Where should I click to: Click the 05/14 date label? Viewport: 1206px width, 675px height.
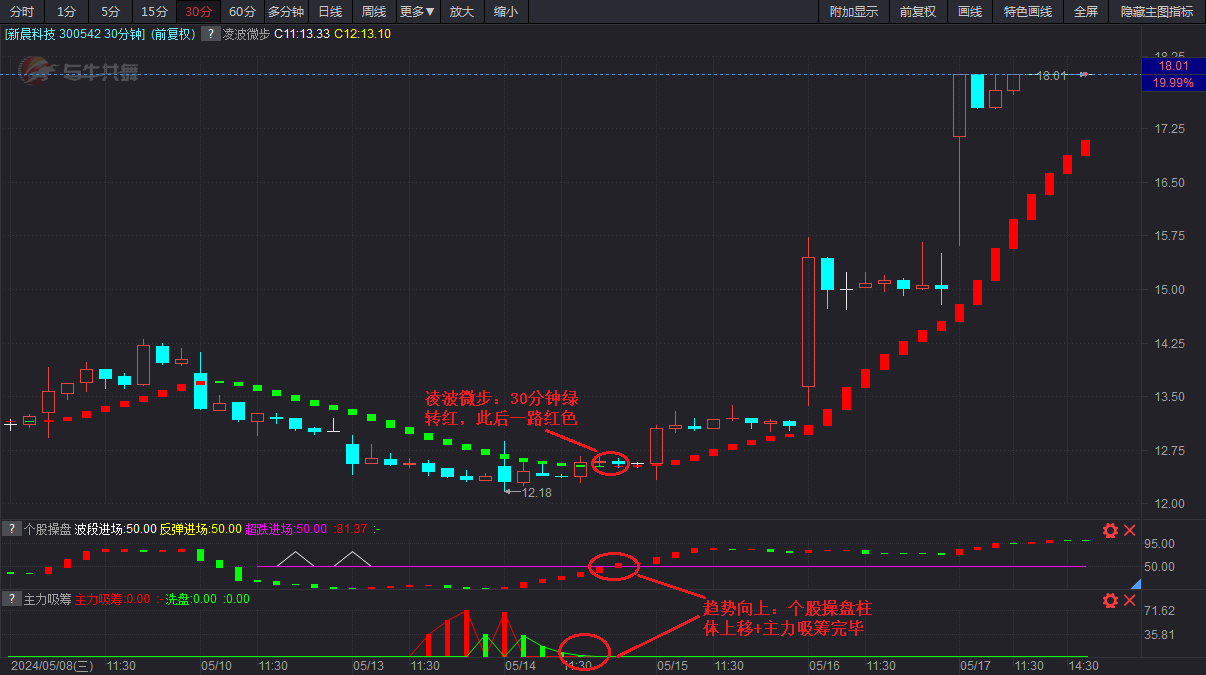pos(521,665)
